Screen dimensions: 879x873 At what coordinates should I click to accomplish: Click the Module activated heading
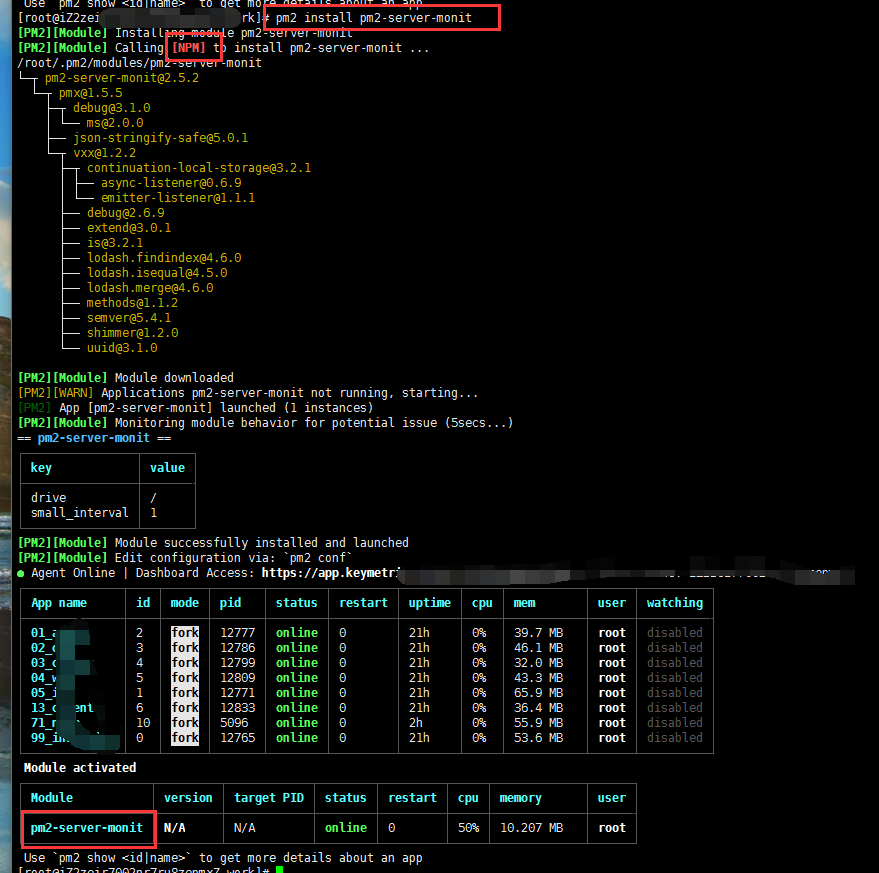tap(80, 768)
